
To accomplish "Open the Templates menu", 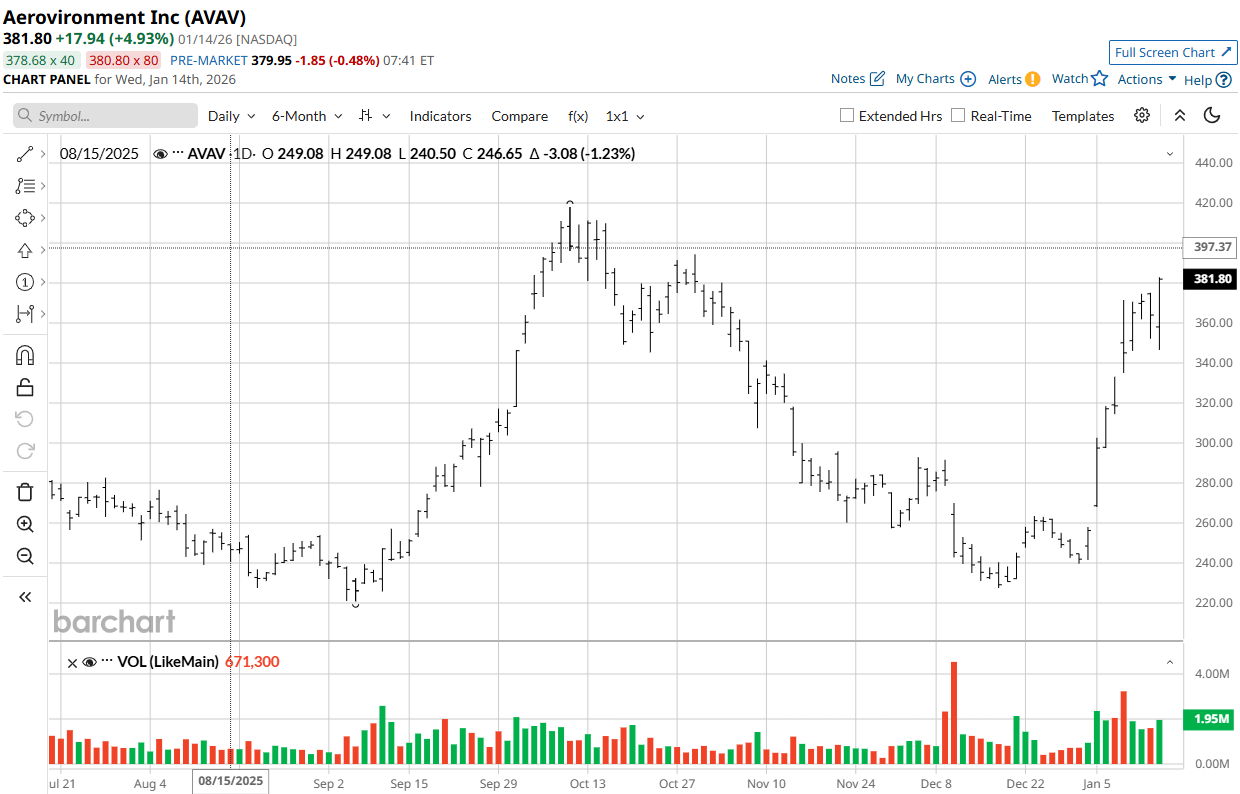I will click(x=1083, y=116).
